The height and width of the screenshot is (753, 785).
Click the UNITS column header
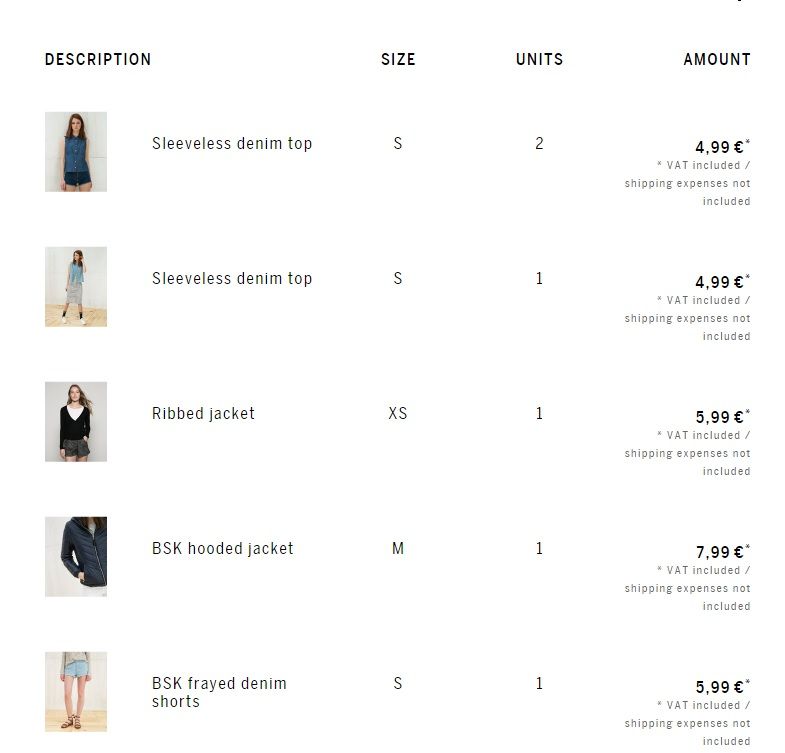[539, 59]
